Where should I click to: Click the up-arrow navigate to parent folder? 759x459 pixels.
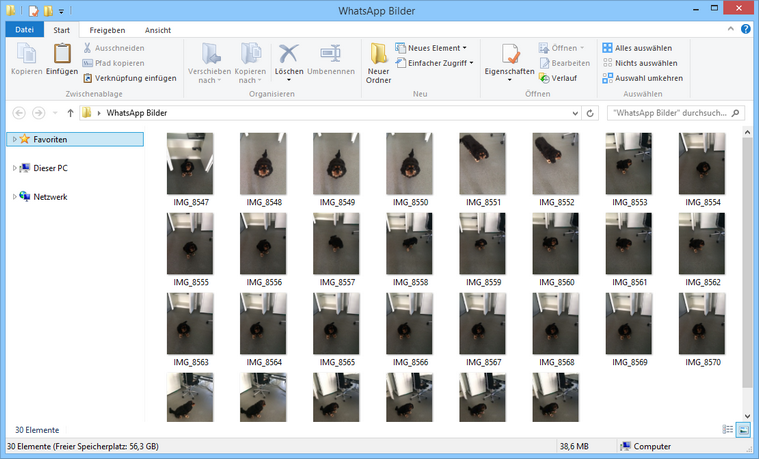point(70,113)
